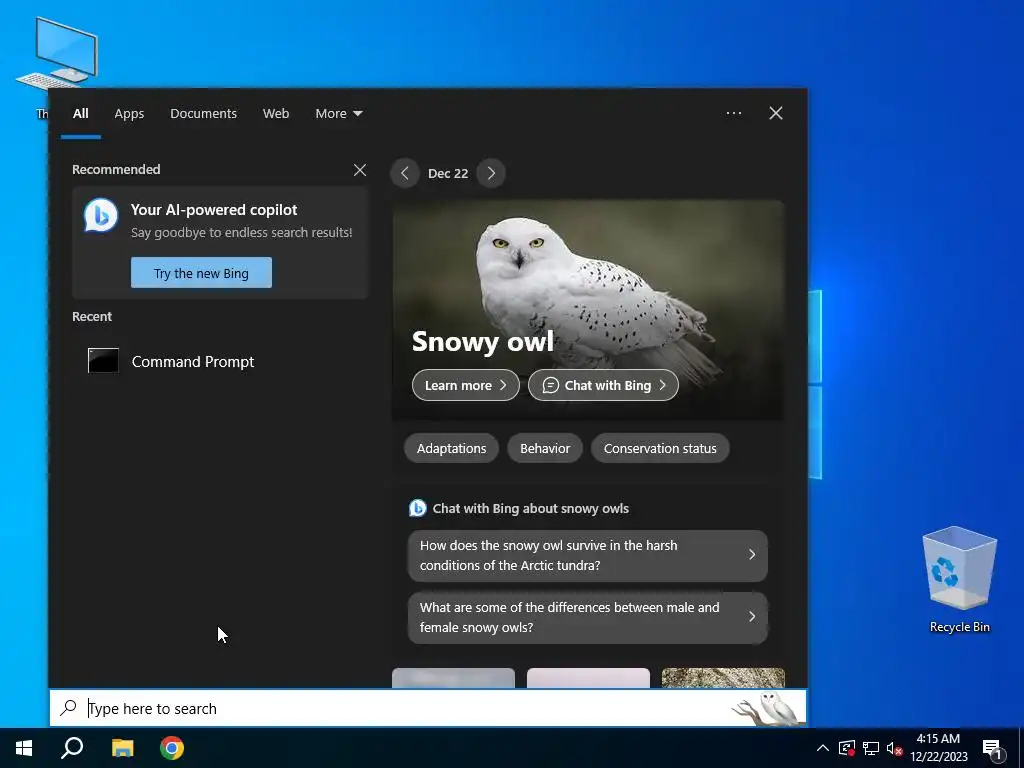
Task: Click Learn more about Snowy owl
Action: click(466, 385)
